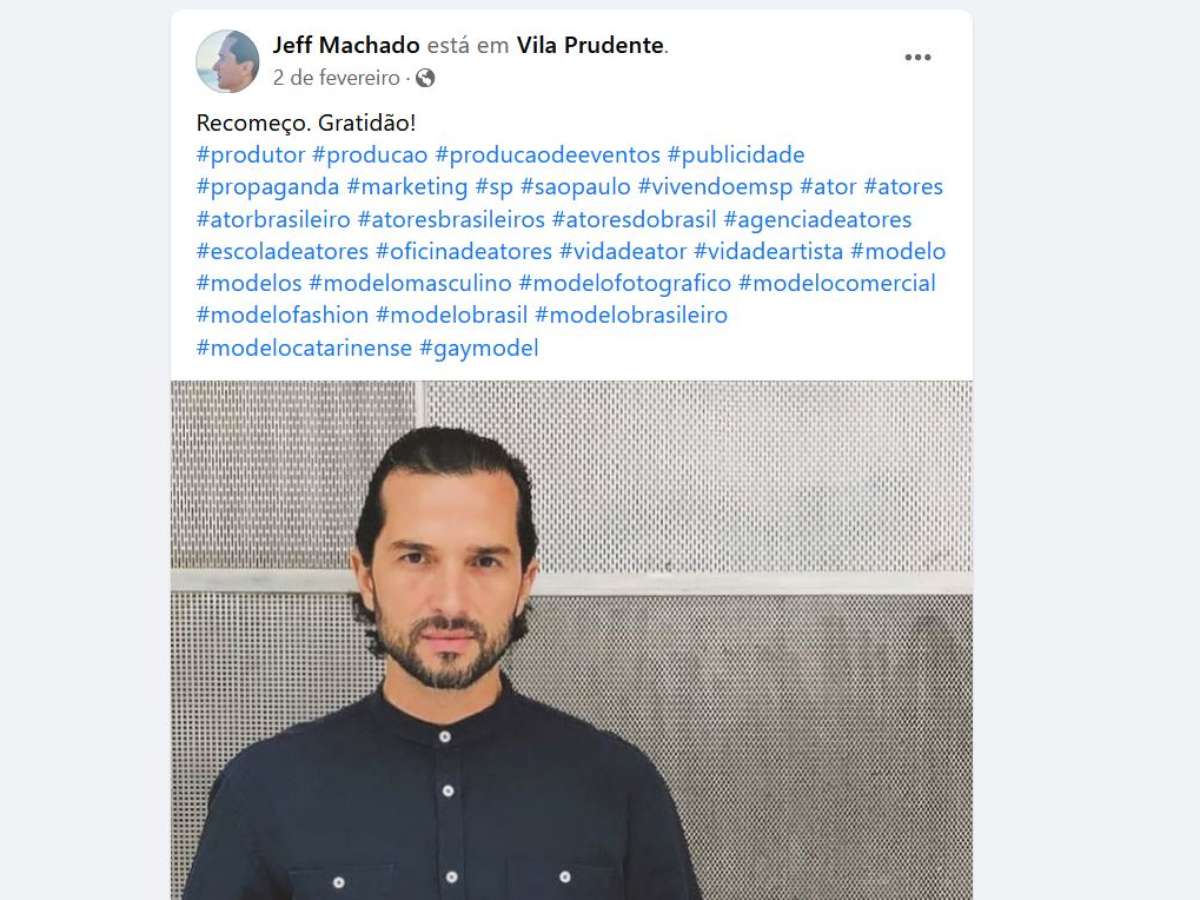
Task: Open the #produtor hashtag
Action: coord(251,155)
